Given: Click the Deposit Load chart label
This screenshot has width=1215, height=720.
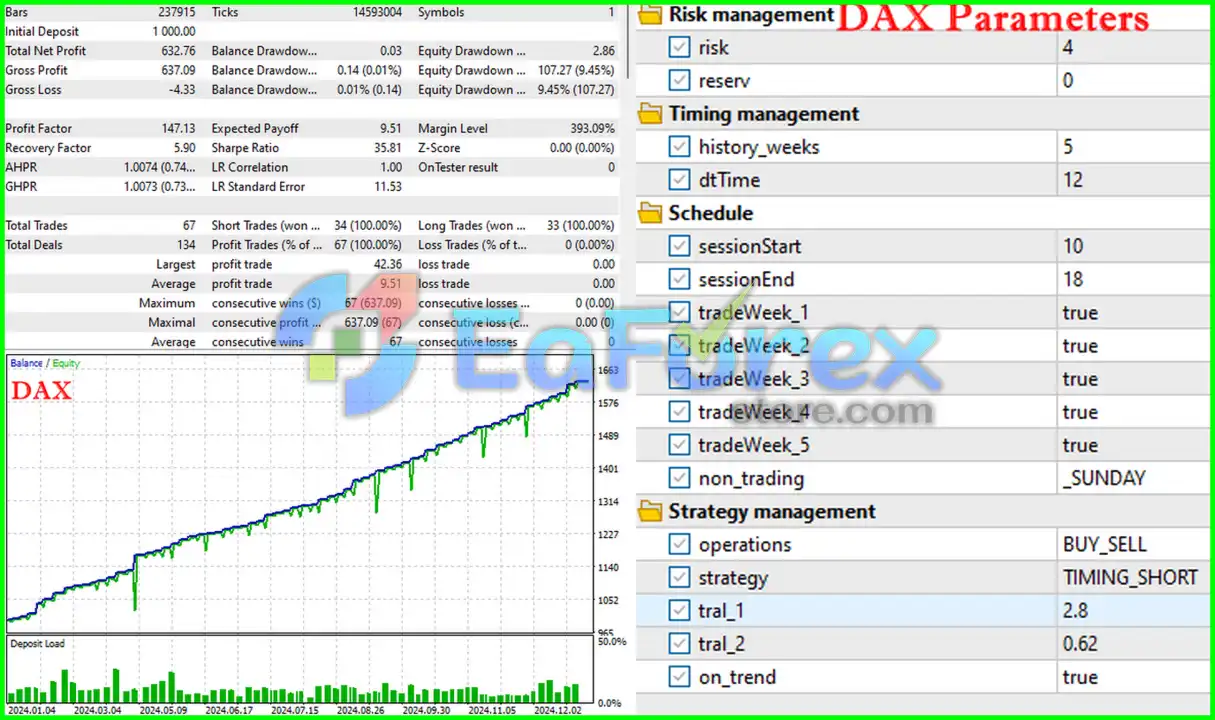Looking at the screenshot, I should click(x=37, y=643).
